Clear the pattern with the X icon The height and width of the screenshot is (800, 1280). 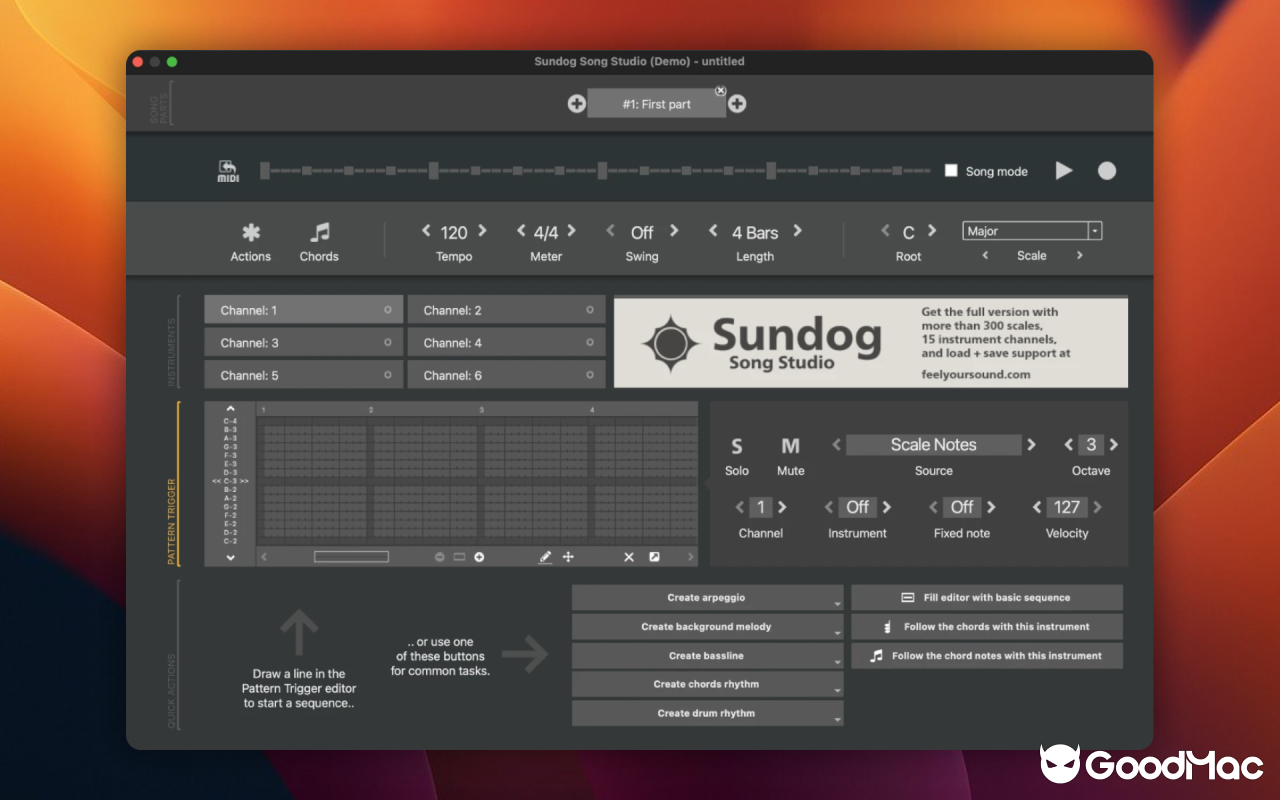pyautogui.click(x=627, y=557)
